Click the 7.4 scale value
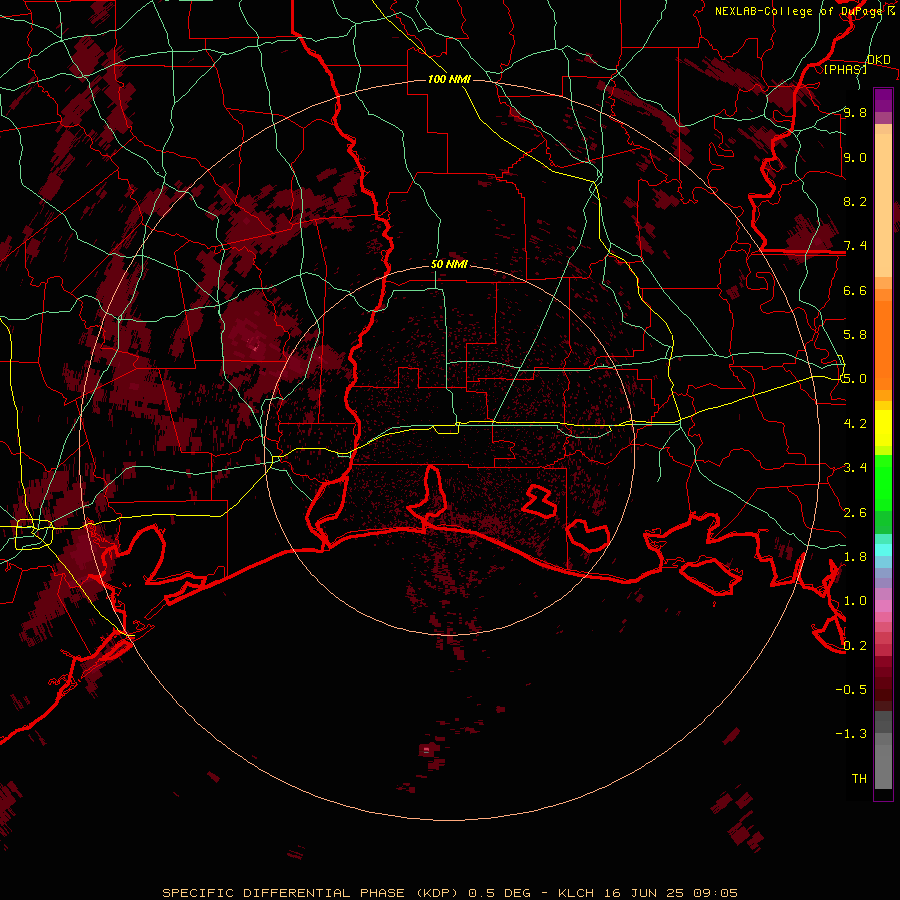Image resolution: width=900 pixels, height=900 pixels. (x=855, y=246)
